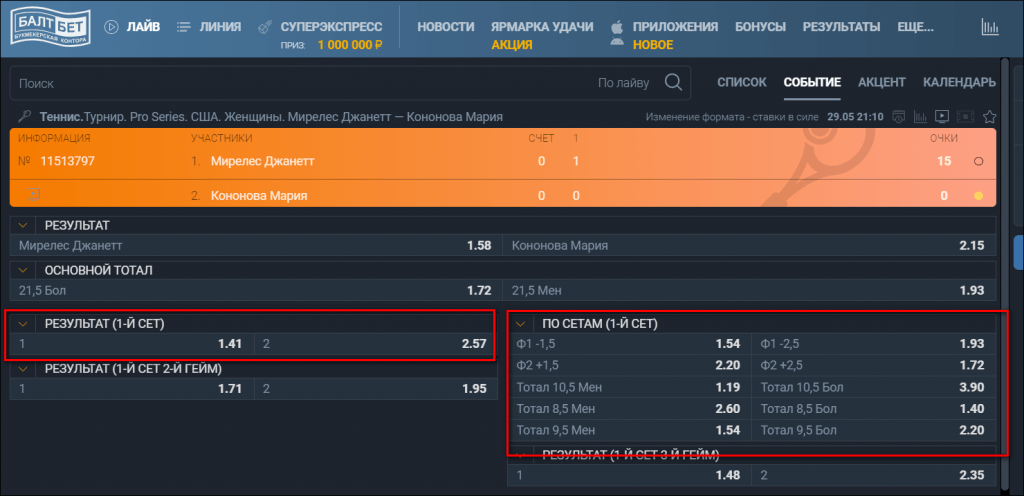Image resolution: width=1024 pixels, height=496 pixels.
Task: Open the КАЛЕНДАРЬ tab
Action: pyautogui.click(x=958, y=83)
